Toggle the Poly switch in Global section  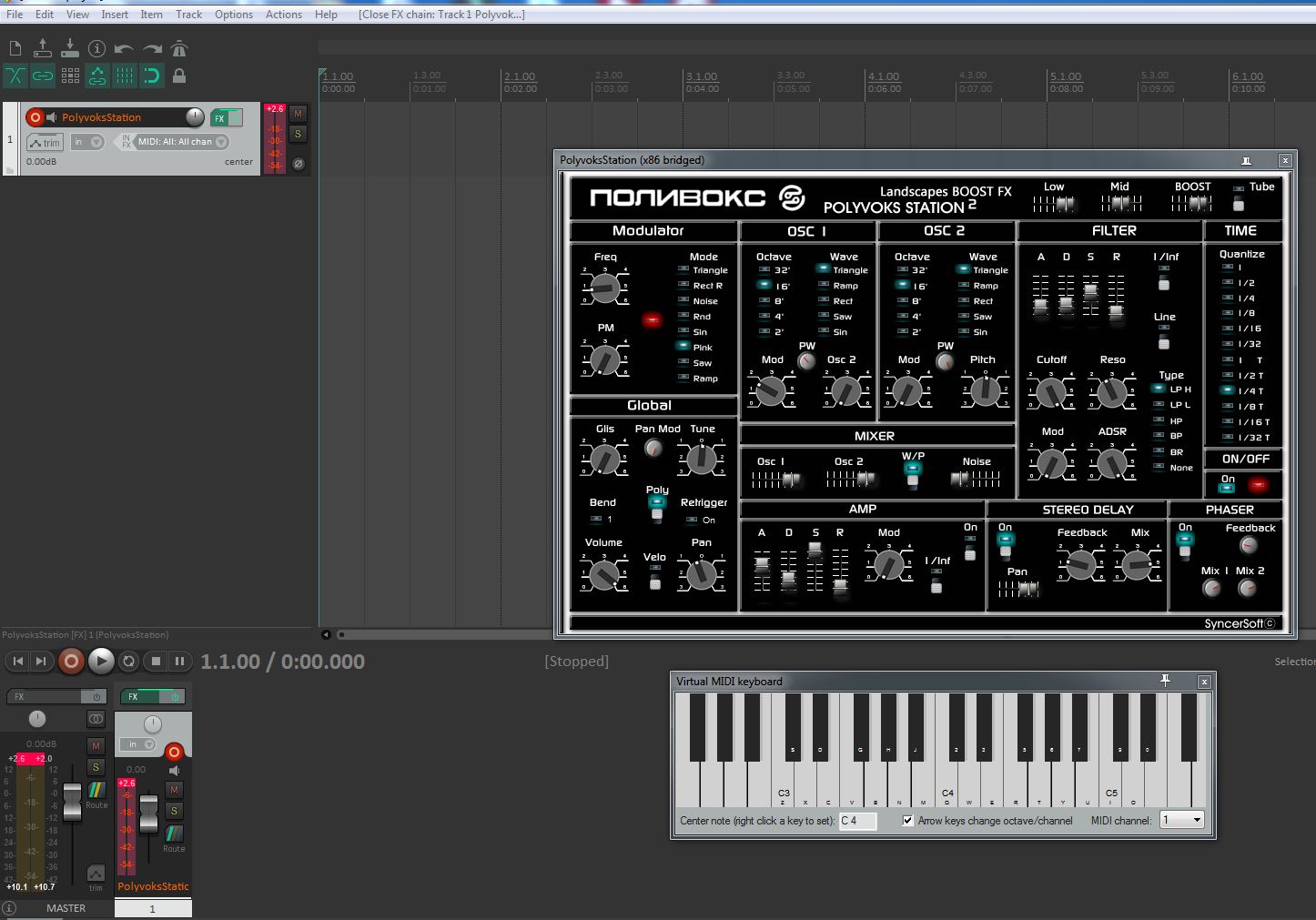pos(656,507)
